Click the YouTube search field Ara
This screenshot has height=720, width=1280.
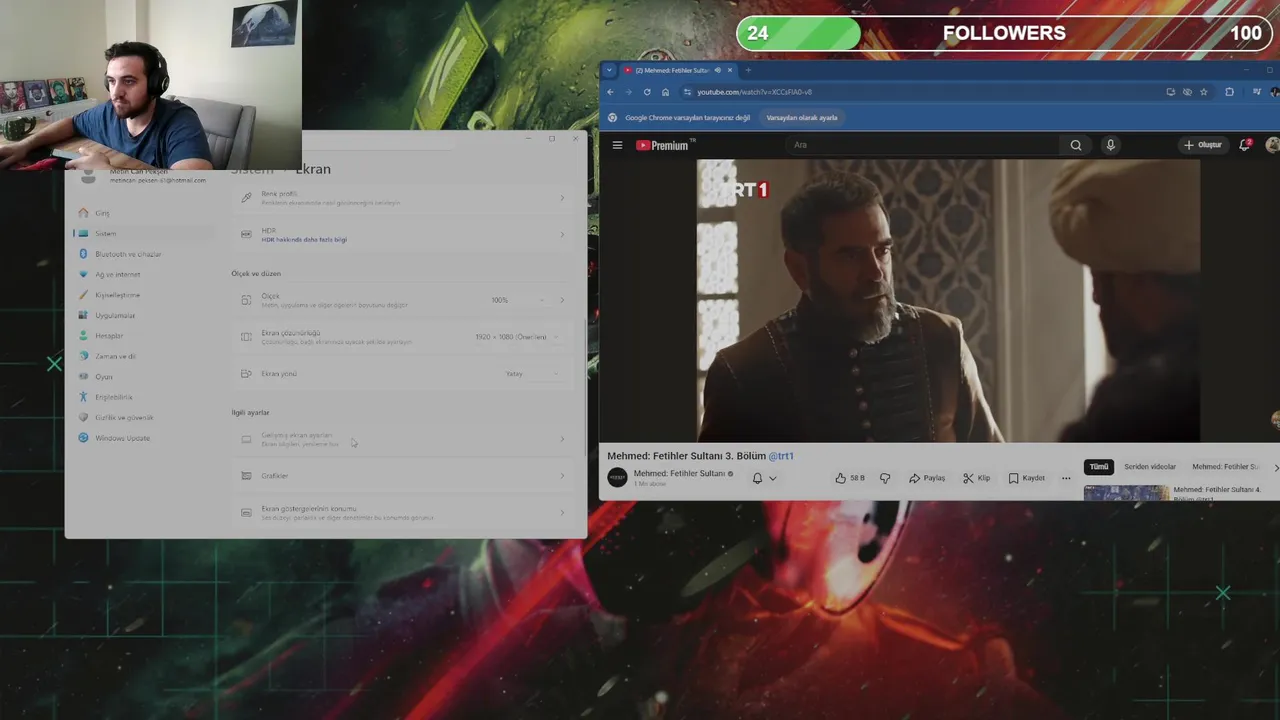tap(924, 145)
